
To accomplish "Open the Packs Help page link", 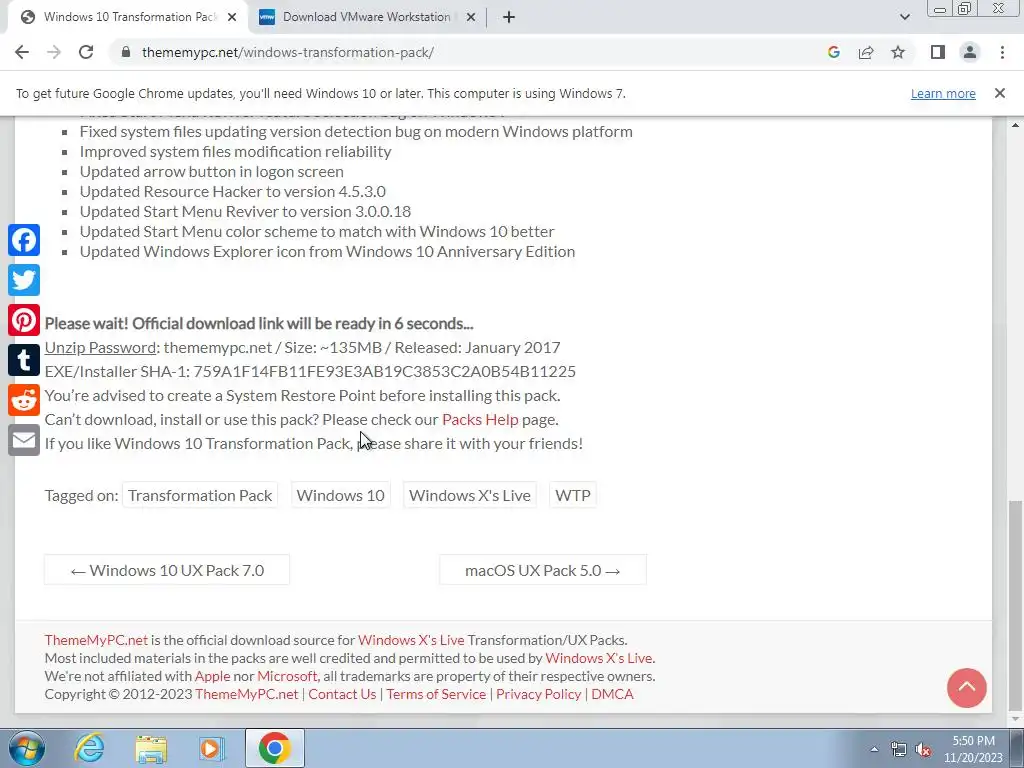I will tap(480, 419).
